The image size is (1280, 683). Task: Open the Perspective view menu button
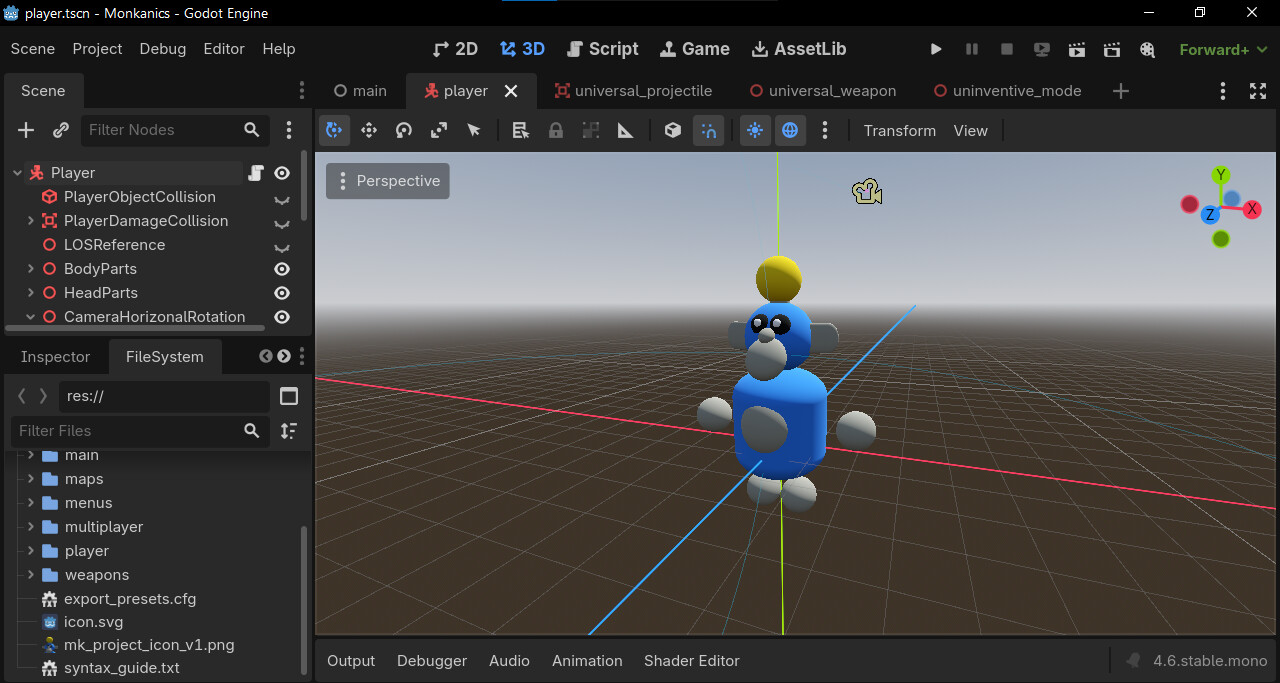(388, 181)
